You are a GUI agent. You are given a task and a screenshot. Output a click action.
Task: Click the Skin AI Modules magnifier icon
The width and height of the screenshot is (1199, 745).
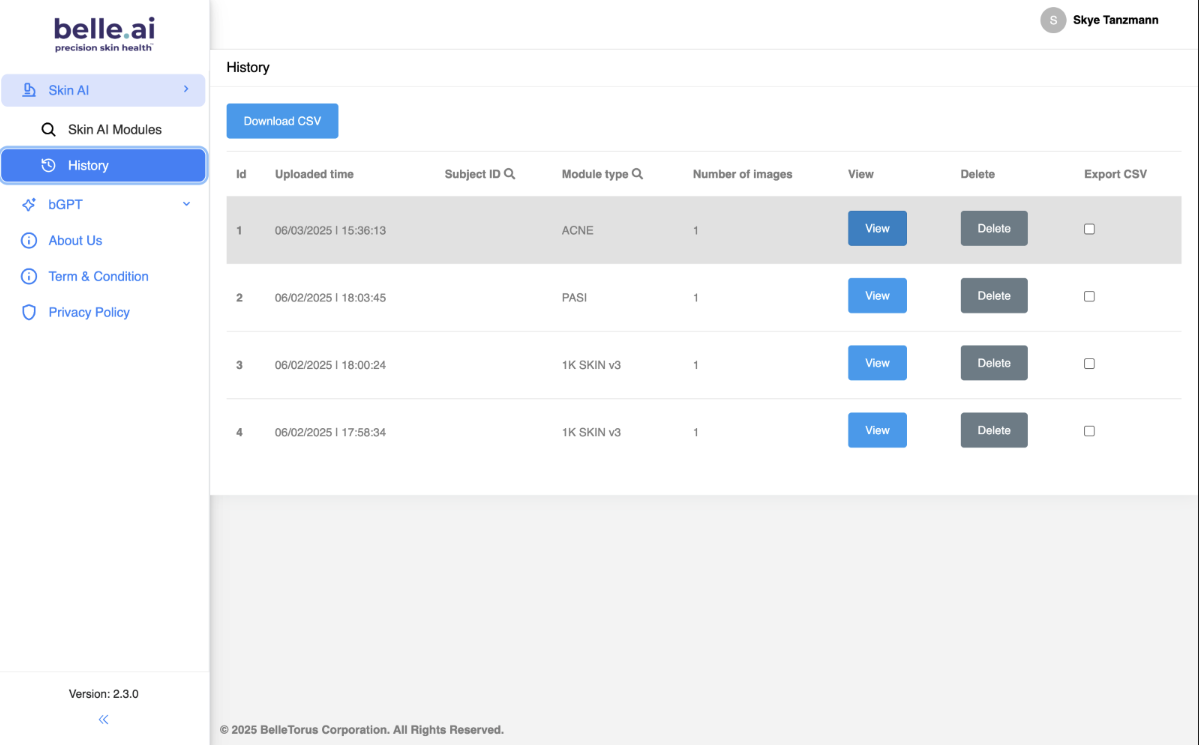pos(48,129)
